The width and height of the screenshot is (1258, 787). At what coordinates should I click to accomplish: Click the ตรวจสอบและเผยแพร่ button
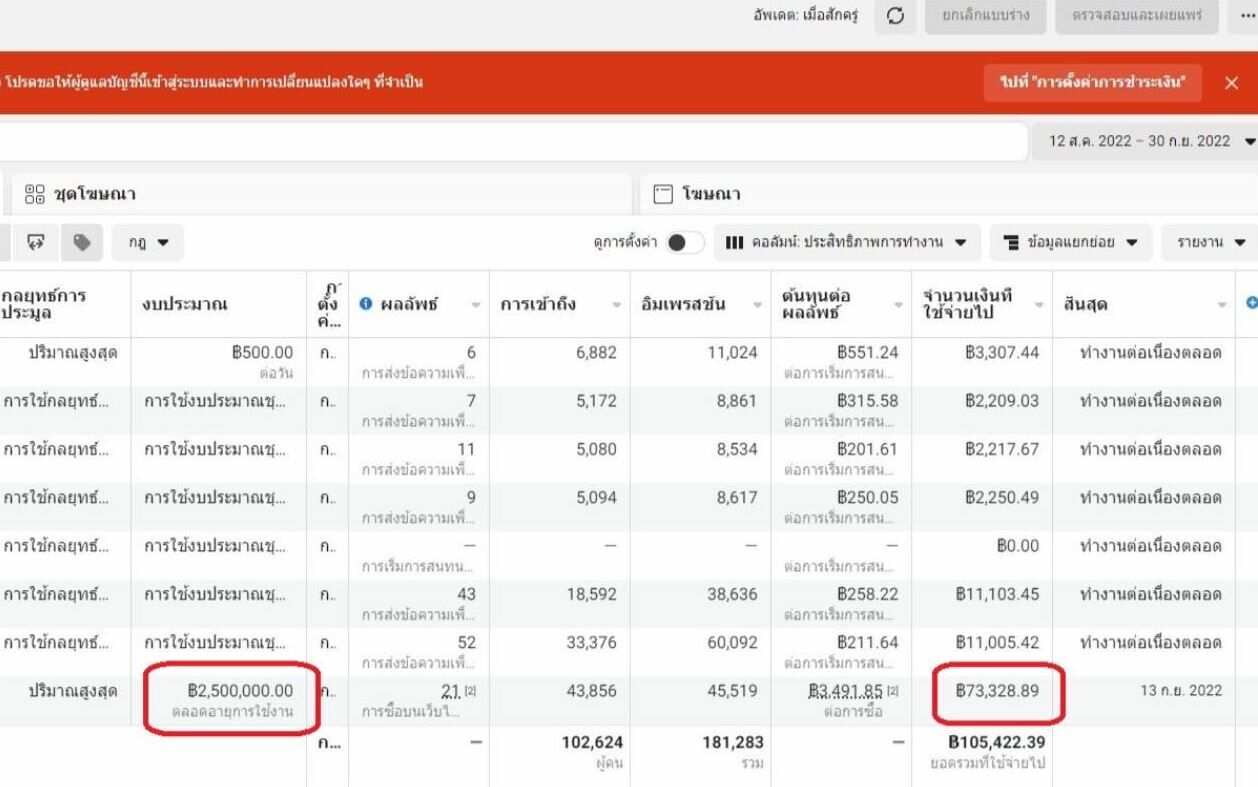[1136, 16]
